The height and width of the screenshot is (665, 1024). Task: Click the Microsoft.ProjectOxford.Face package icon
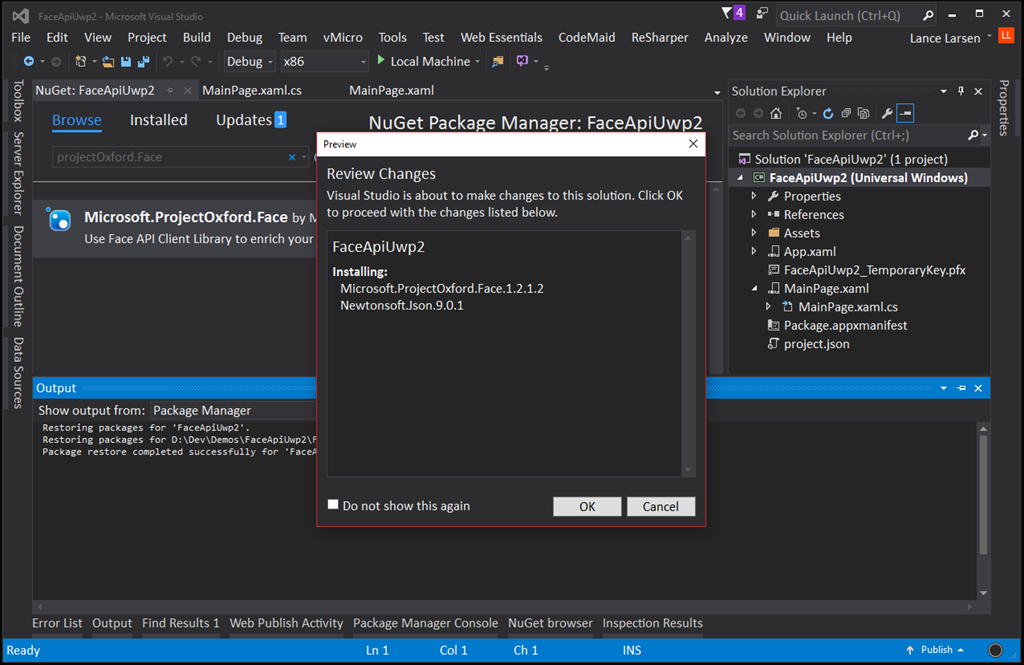[x=59, y=219]
